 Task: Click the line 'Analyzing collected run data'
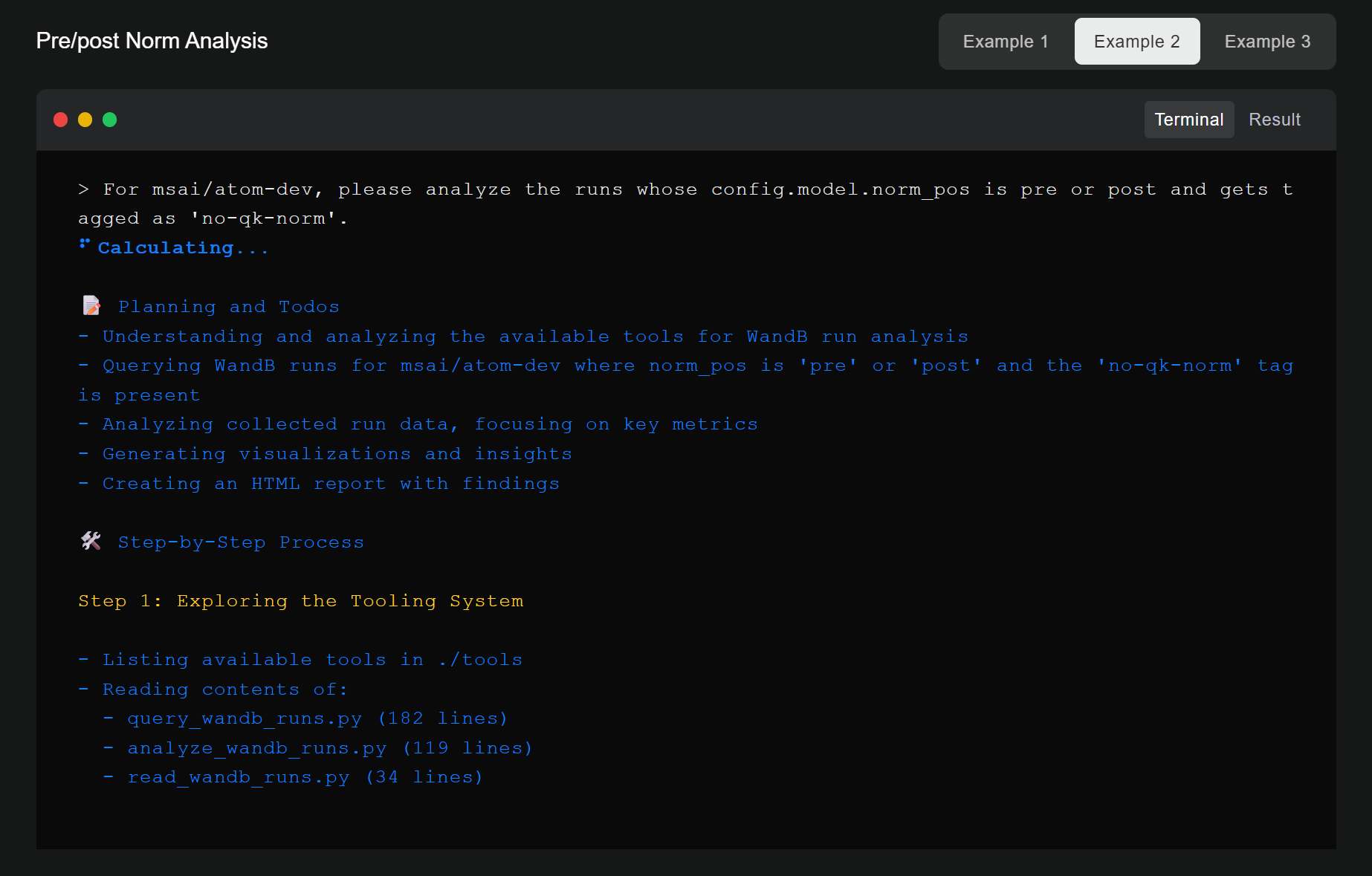point(418,424)
